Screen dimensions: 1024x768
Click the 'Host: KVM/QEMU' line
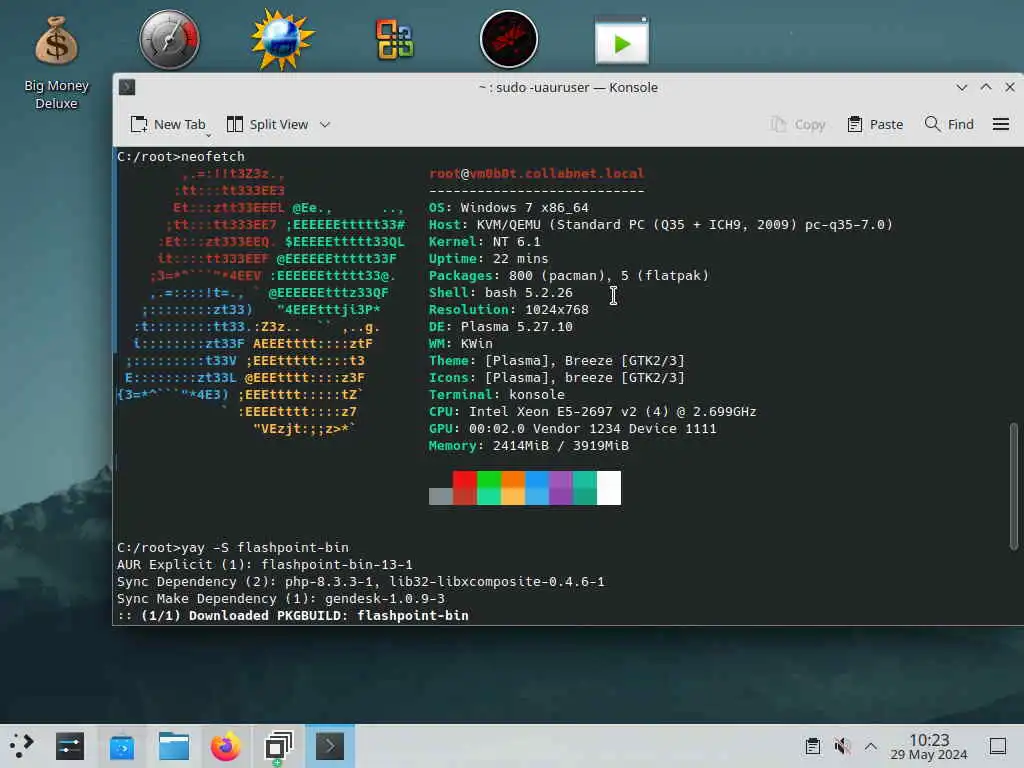[x=661, y=225]
